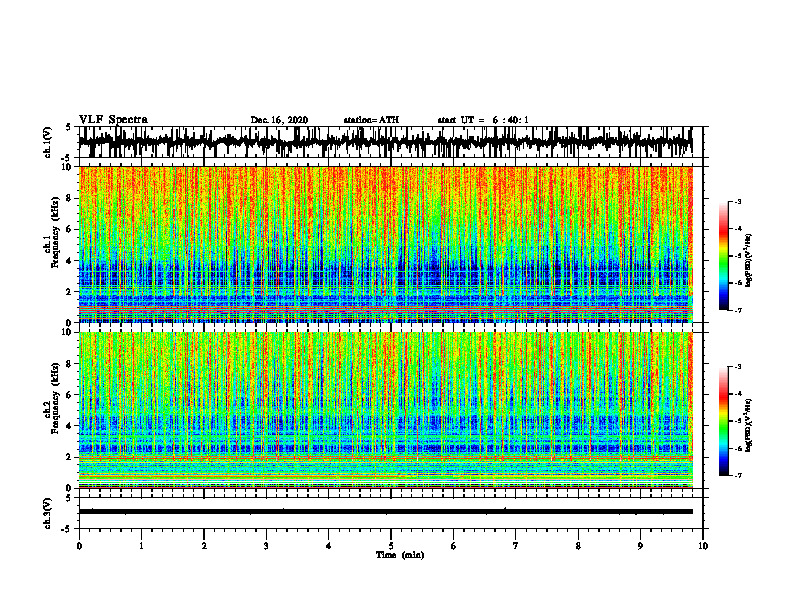
Task: Click the "2" tick on the time axis
Action: click(204, 546)
